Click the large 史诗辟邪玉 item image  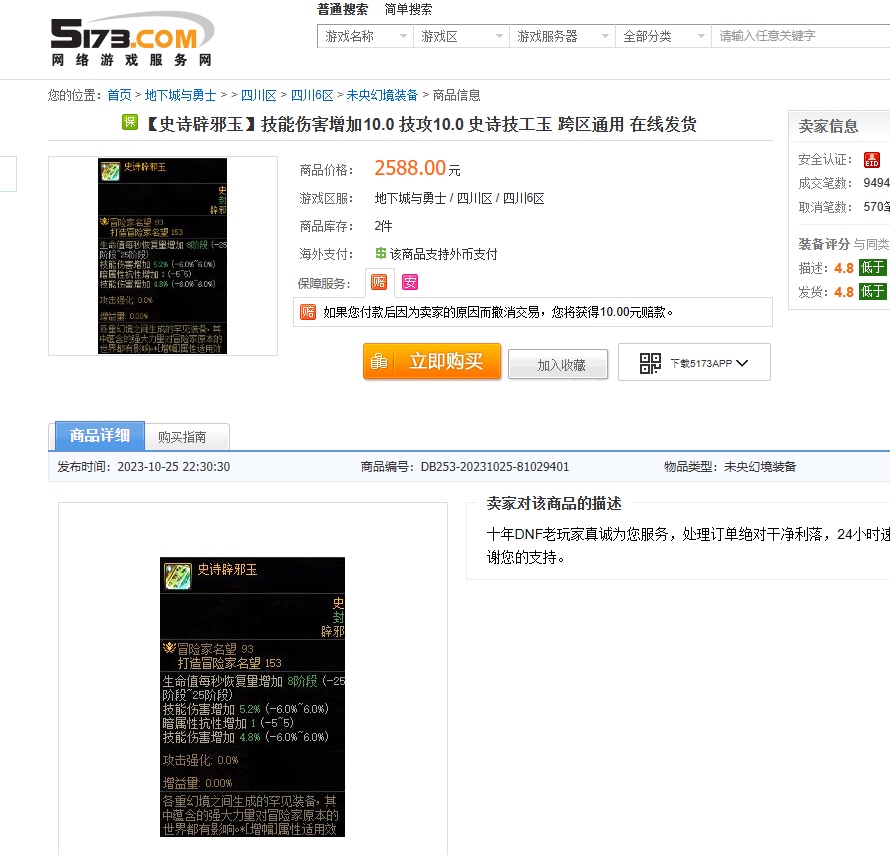(253, 697)
